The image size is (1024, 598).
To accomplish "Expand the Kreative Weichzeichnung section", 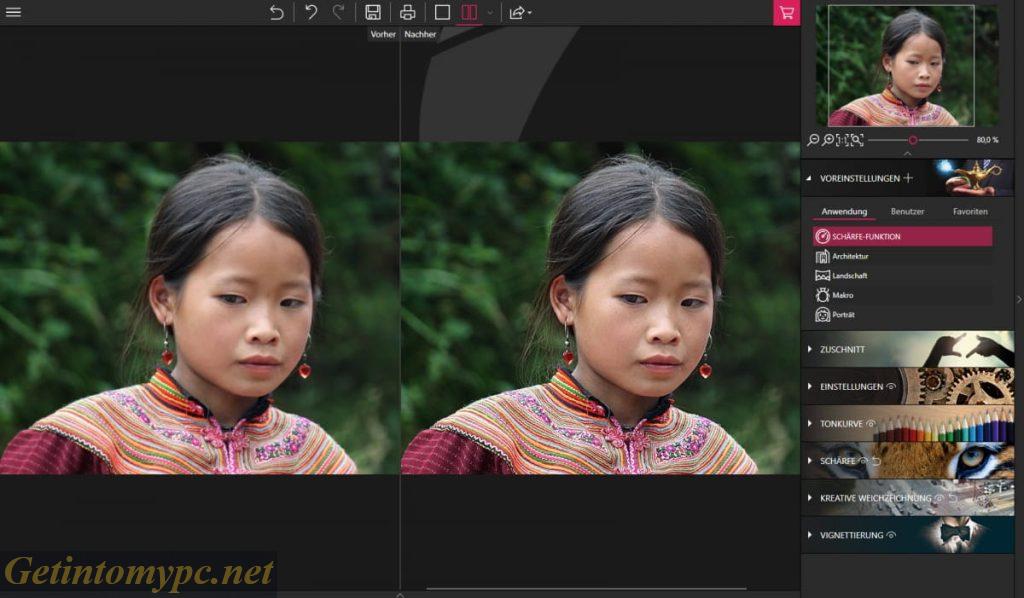I will [810, 498].
